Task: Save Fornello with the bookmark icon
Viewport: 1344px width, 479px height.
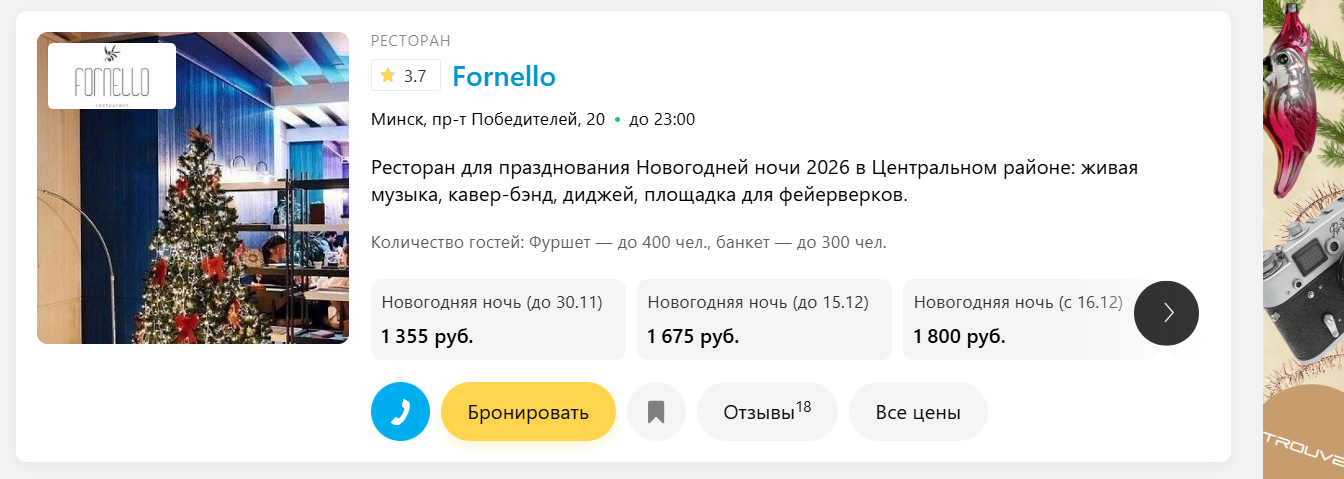Action: point(656,412)
